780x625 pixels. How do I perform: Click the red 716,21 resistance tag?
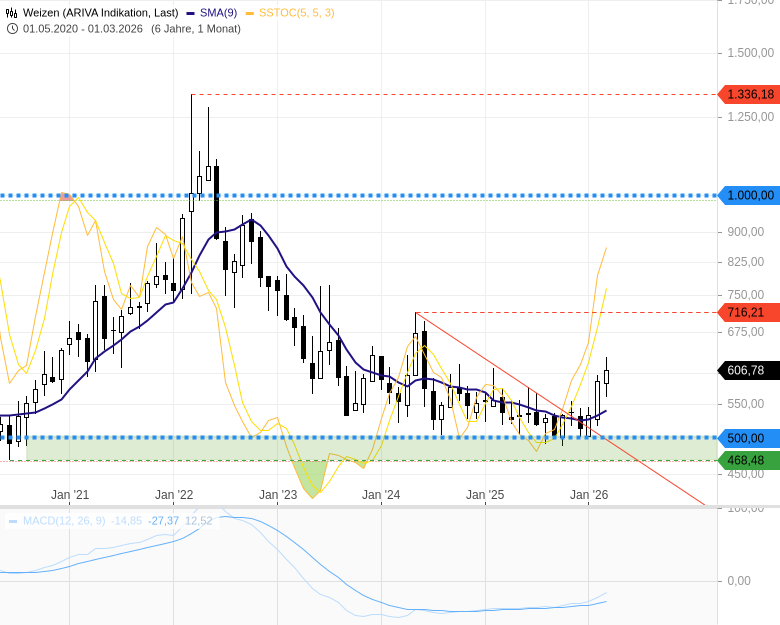point(749,312)
